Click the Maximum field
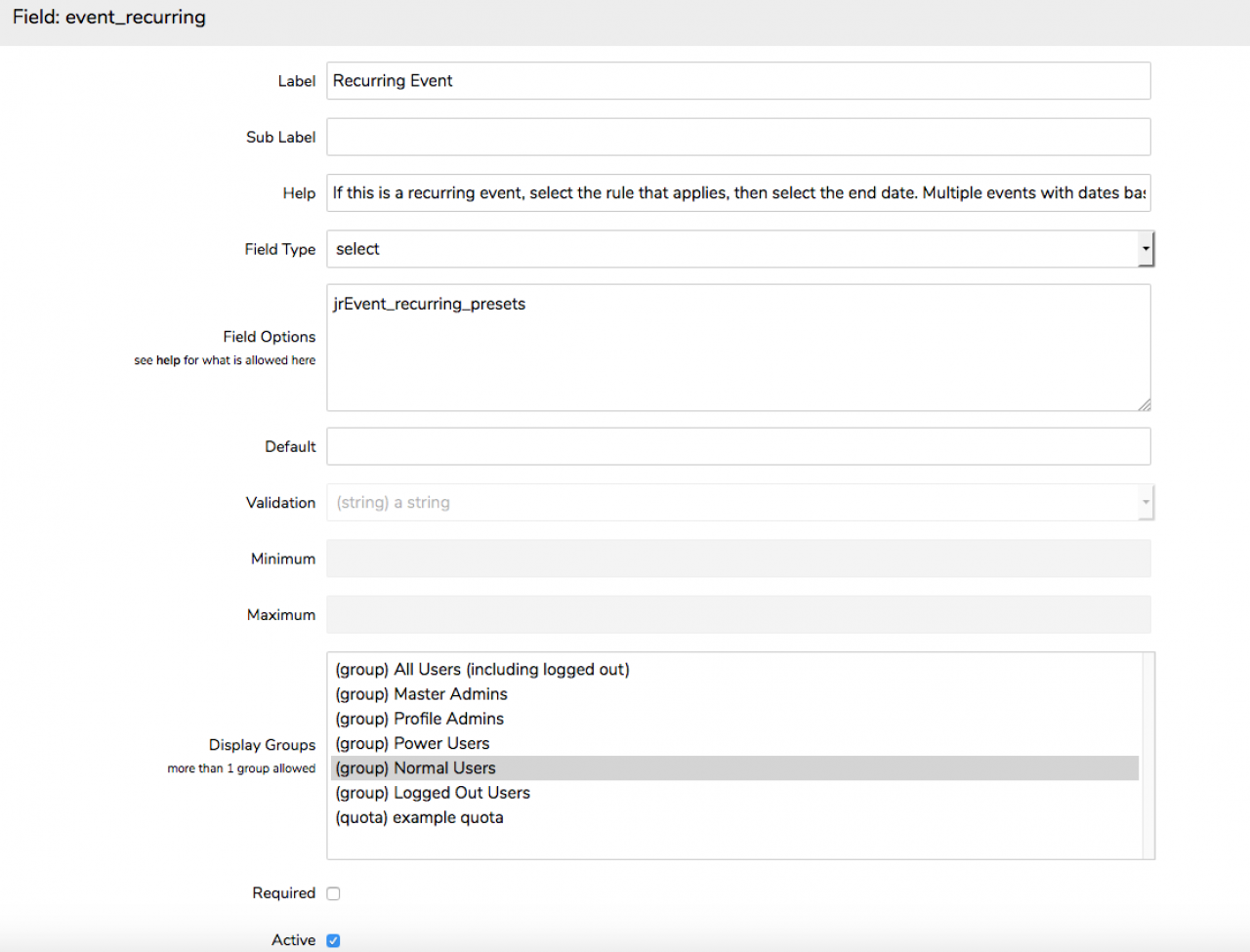This screenshot has height=952, width=1250. [x=737, y=615]
